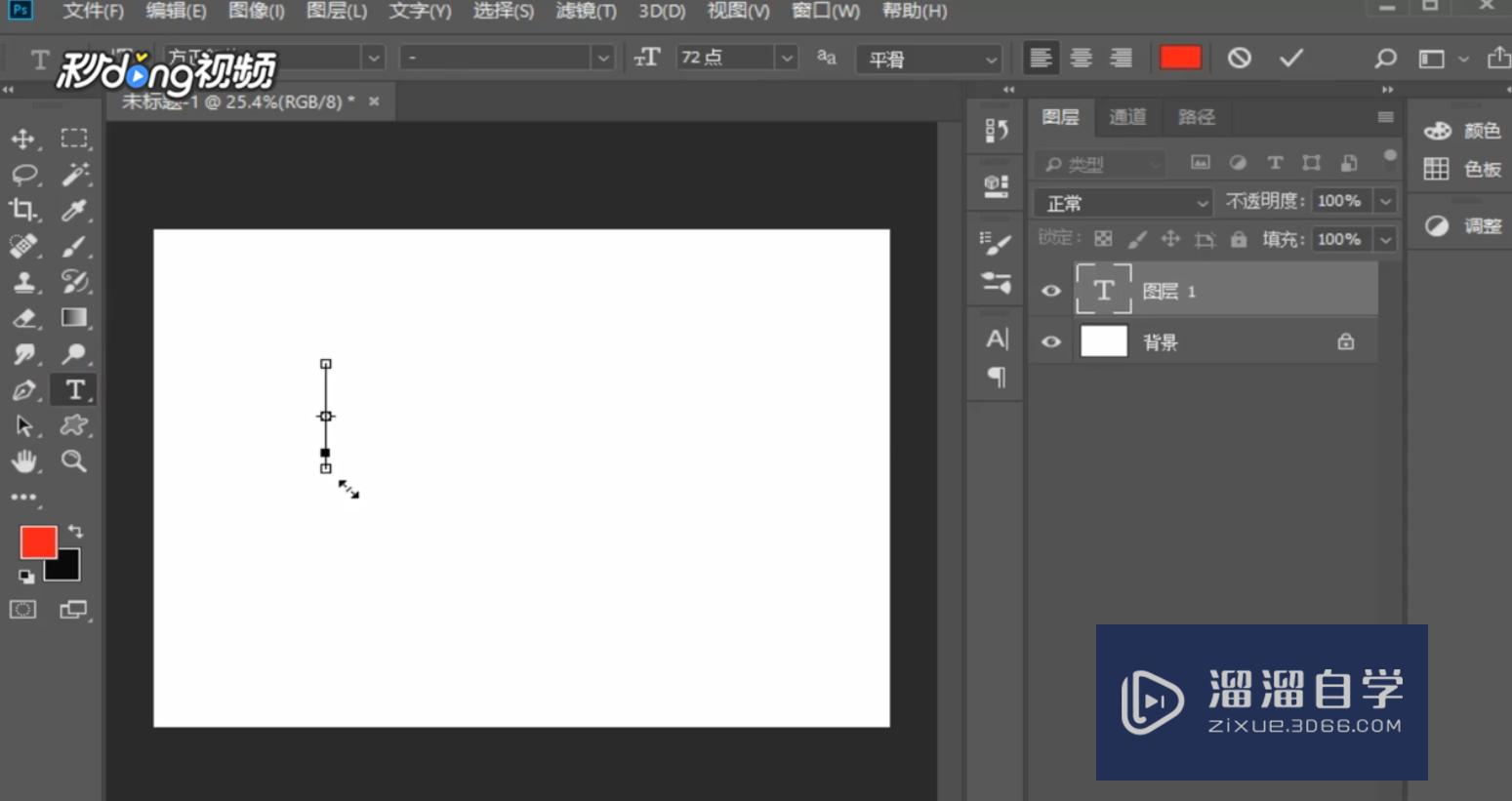Open the layer filter 类型 dropdown
1512x801 pixels.
(1100, 164)
